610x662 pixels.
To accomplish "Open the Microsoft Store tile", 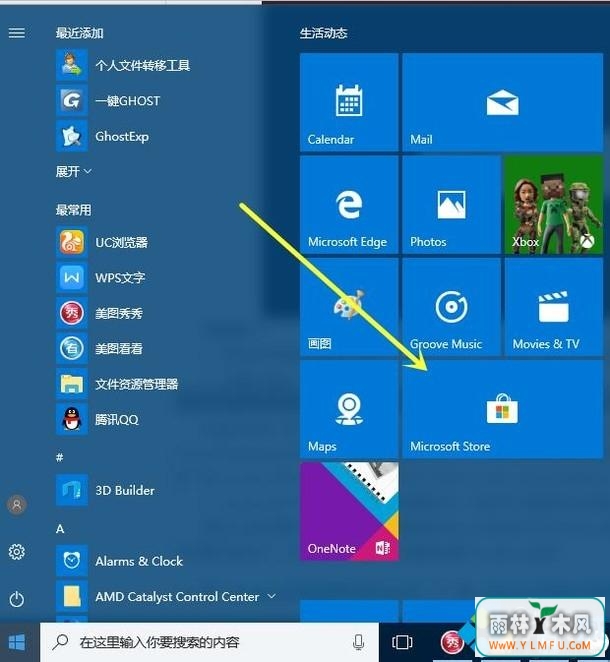I will click(x=502, y=409).
